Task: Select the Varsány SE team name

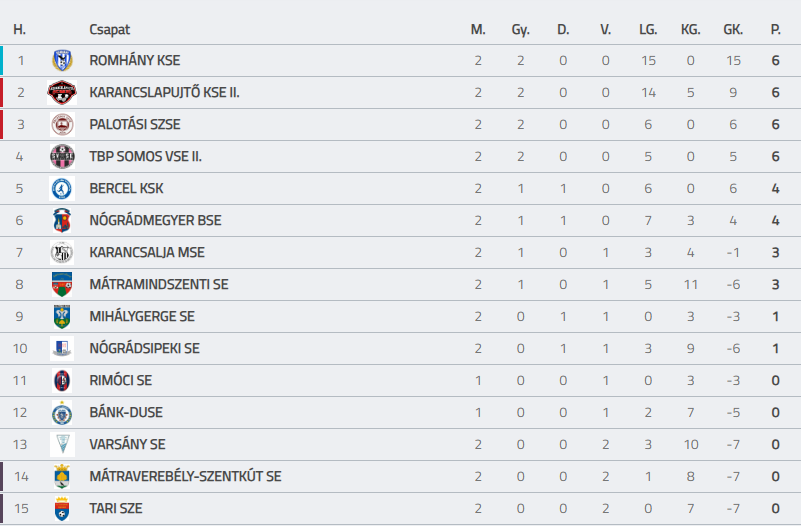Action: (x=127, y=444)
